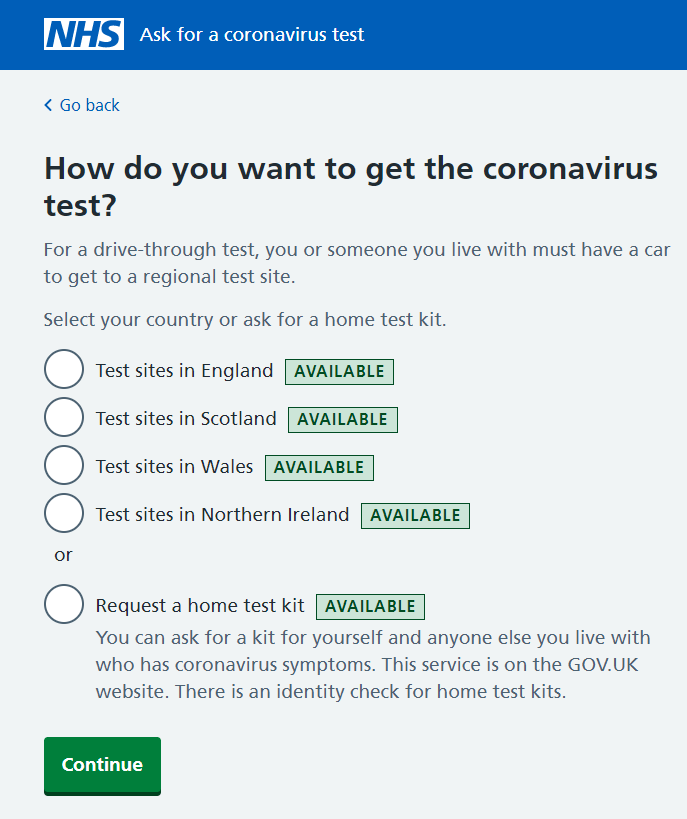This screenshot has height=819, width=687.
Task: Click the AVAILABLE badge for home test kit
Action: coord(370,606)
